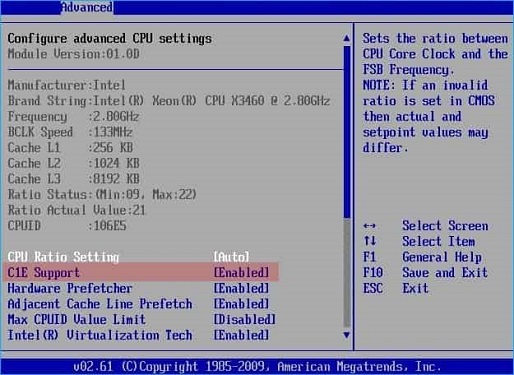The width and height of the screenshot is (514, 375).
Task: Click the left-right arrows Select Screen icon
Action: (x=369, y=226)
